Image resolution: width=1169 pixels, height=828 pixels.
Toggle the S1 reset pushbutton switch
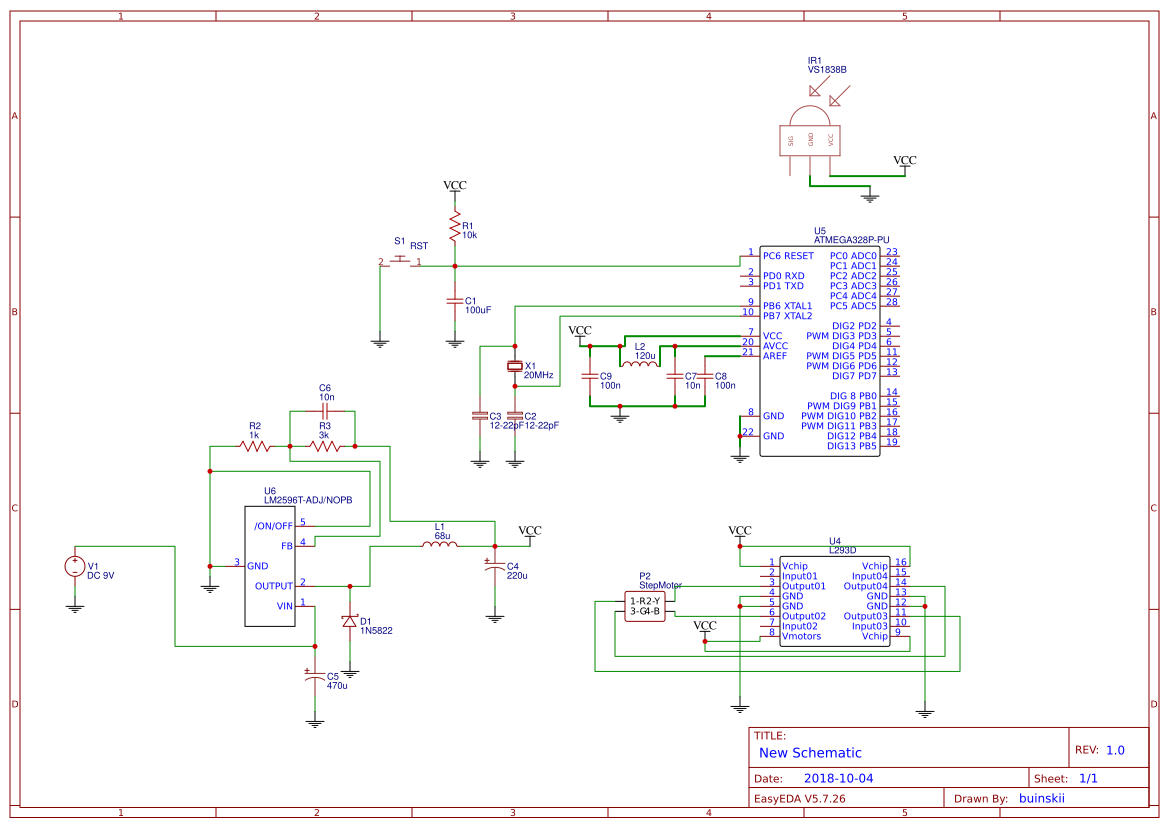point(399,258)
